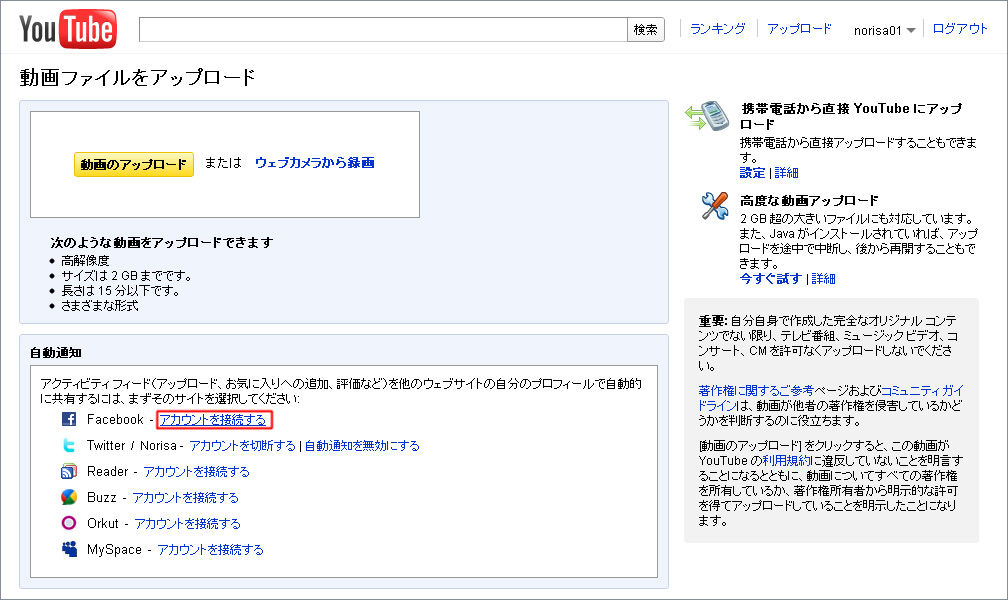The height and width of the screenshot is (600, 1008).
Task: Click the Reader feed icon
Action: (x=69, y=471)
